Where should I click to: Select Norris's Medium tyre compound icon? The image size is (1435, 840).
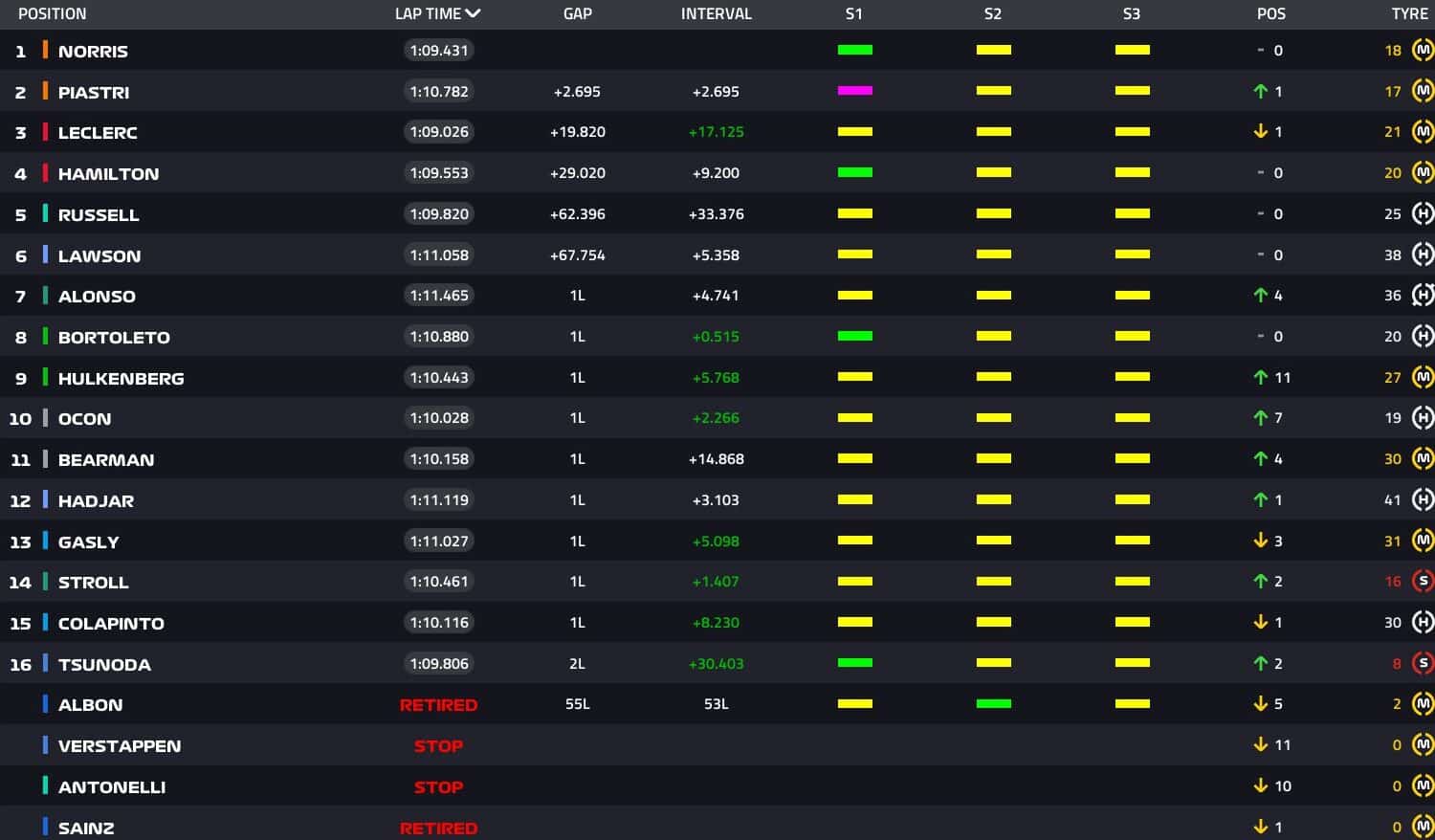pyautogui.click(x=1424, y=50)
